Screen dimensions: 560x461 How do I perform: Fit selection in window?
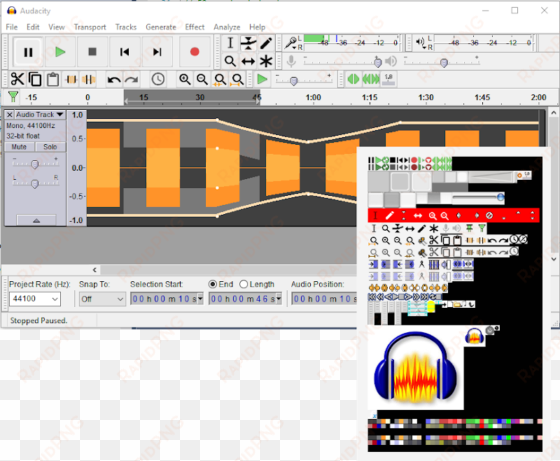pyautogui.click(x=220, y=79)
